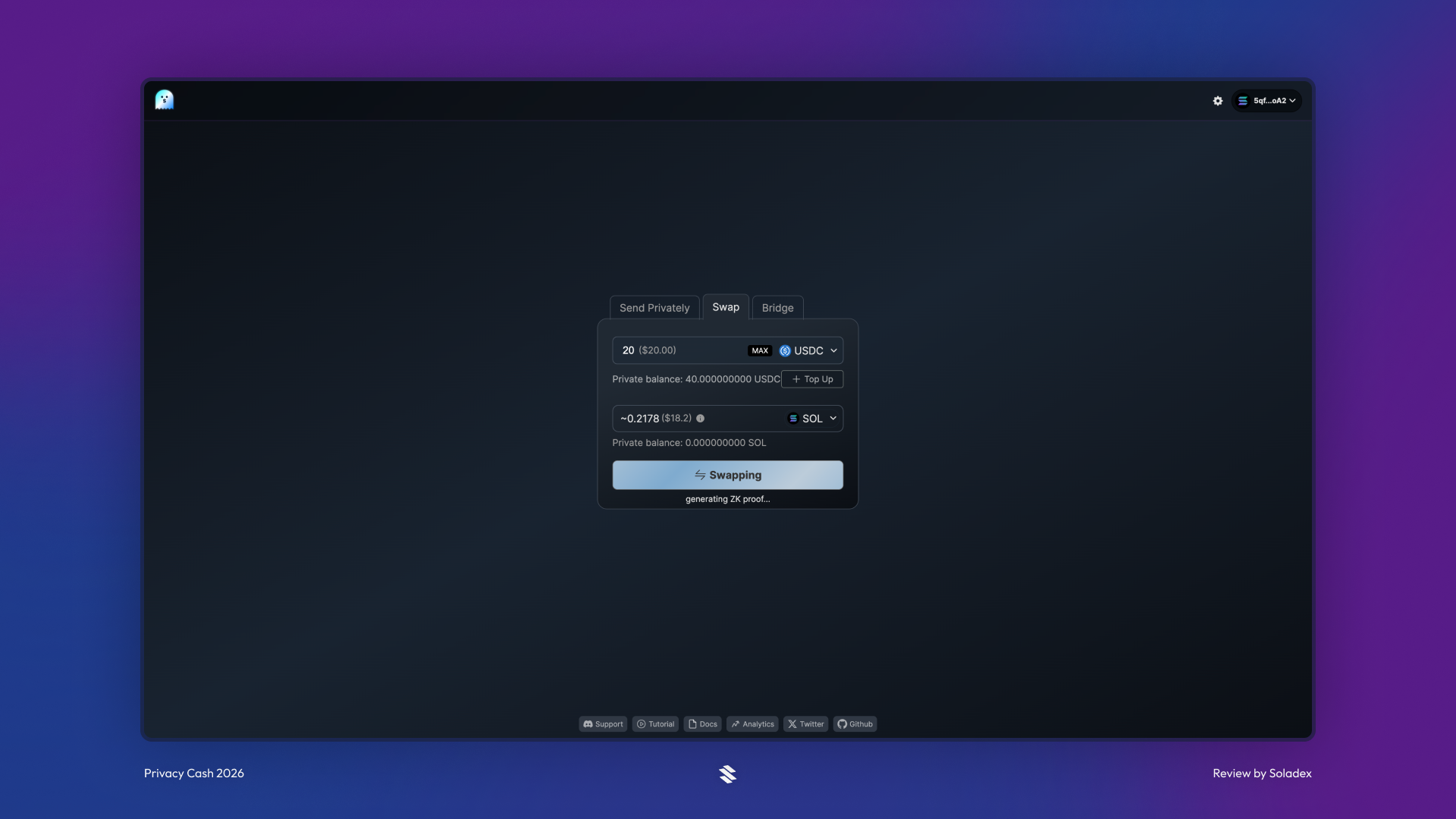Click the USDC amount input showing 20
The height and width of the screenshot is (819, 1456).
click(628, 350)
